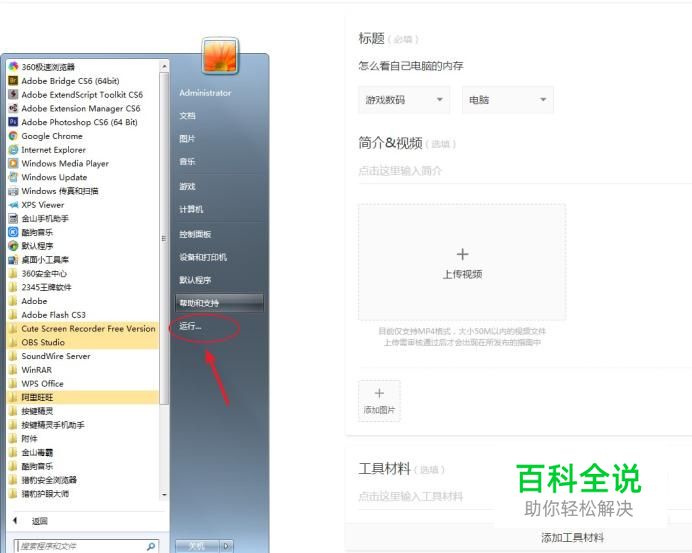Image resolution: width=692 pixels, height=553 pixels.
Task: Expand the 按键精灵手机助手 folder
Action: (83, 425)
